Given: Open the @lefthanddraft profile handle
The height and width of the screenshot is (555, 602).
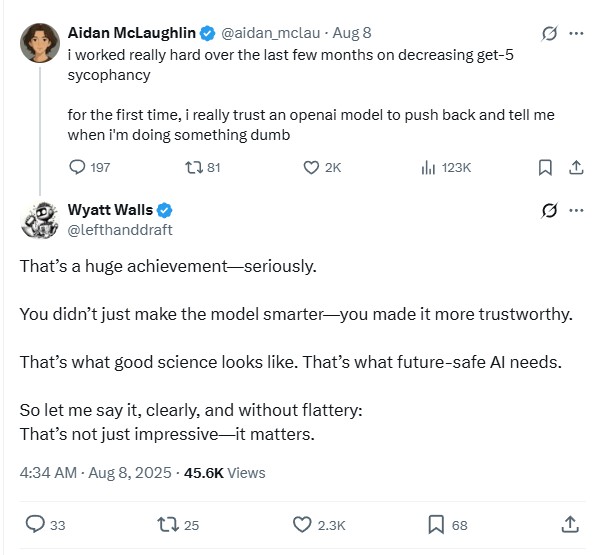Looking at the screenshot, I should [119, 229].
